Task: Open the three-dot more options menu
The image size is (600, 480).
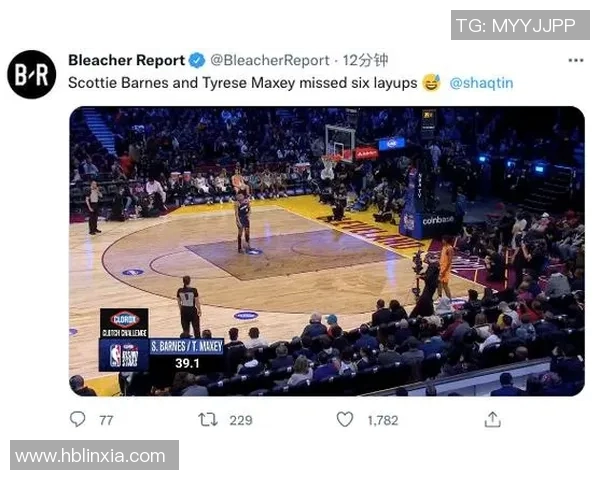Action: point(576,60)
